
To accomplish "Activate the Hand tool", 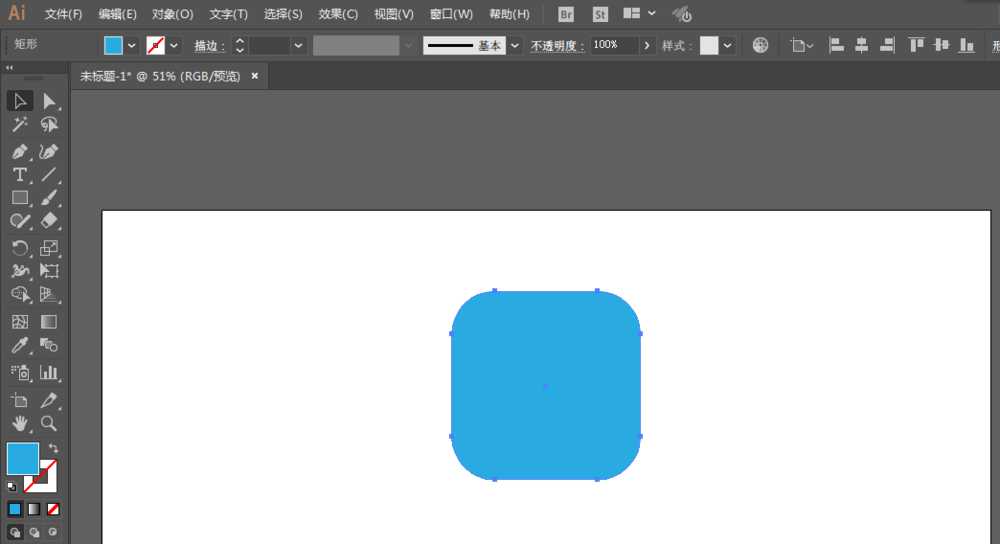I will (x=19, y=424).
